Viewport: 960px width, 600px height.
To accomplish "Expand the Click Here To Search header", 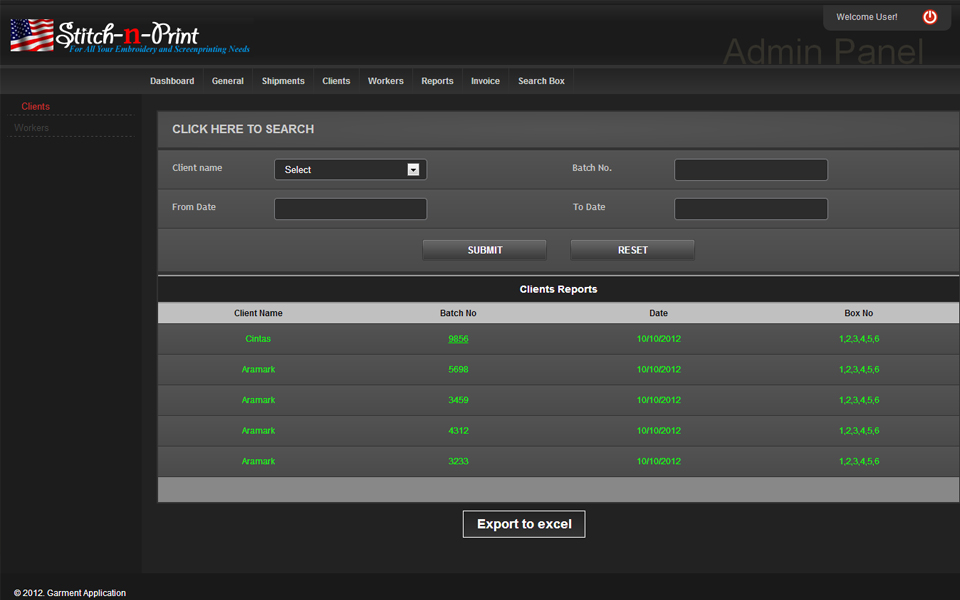I will pos(243,129).
